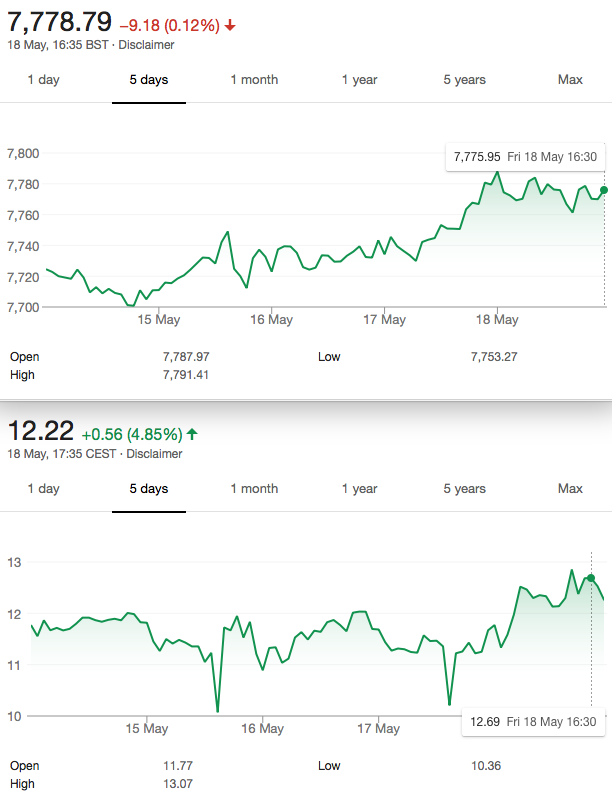612x799 pixels.
Task: Click the green data point dot on the bottom chart
Action: (x=591, y=578)
